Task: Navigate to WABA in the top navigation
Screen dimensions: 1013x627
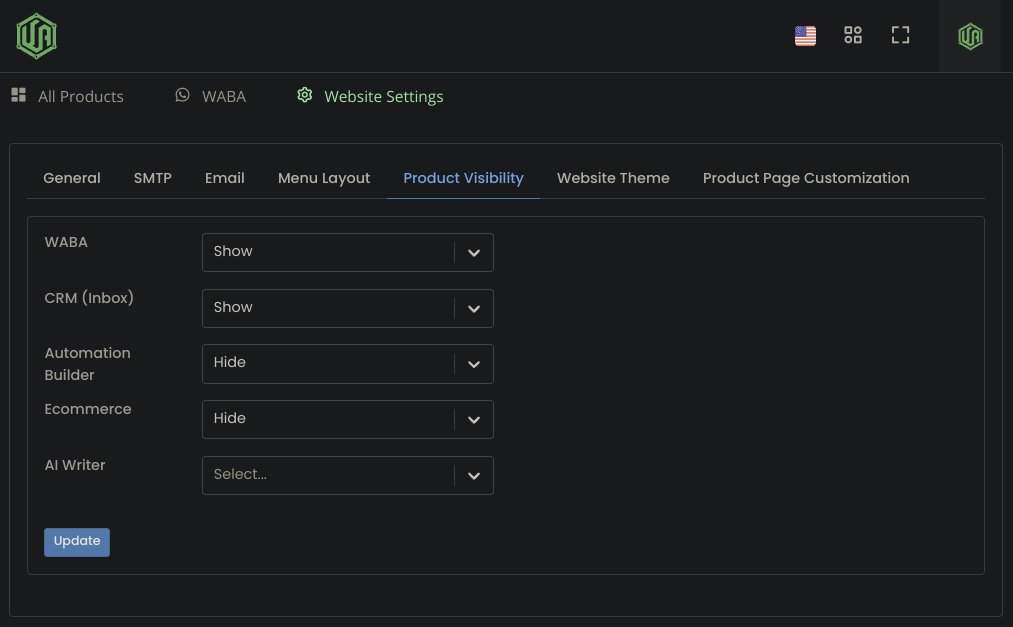Action: [224, 96]
